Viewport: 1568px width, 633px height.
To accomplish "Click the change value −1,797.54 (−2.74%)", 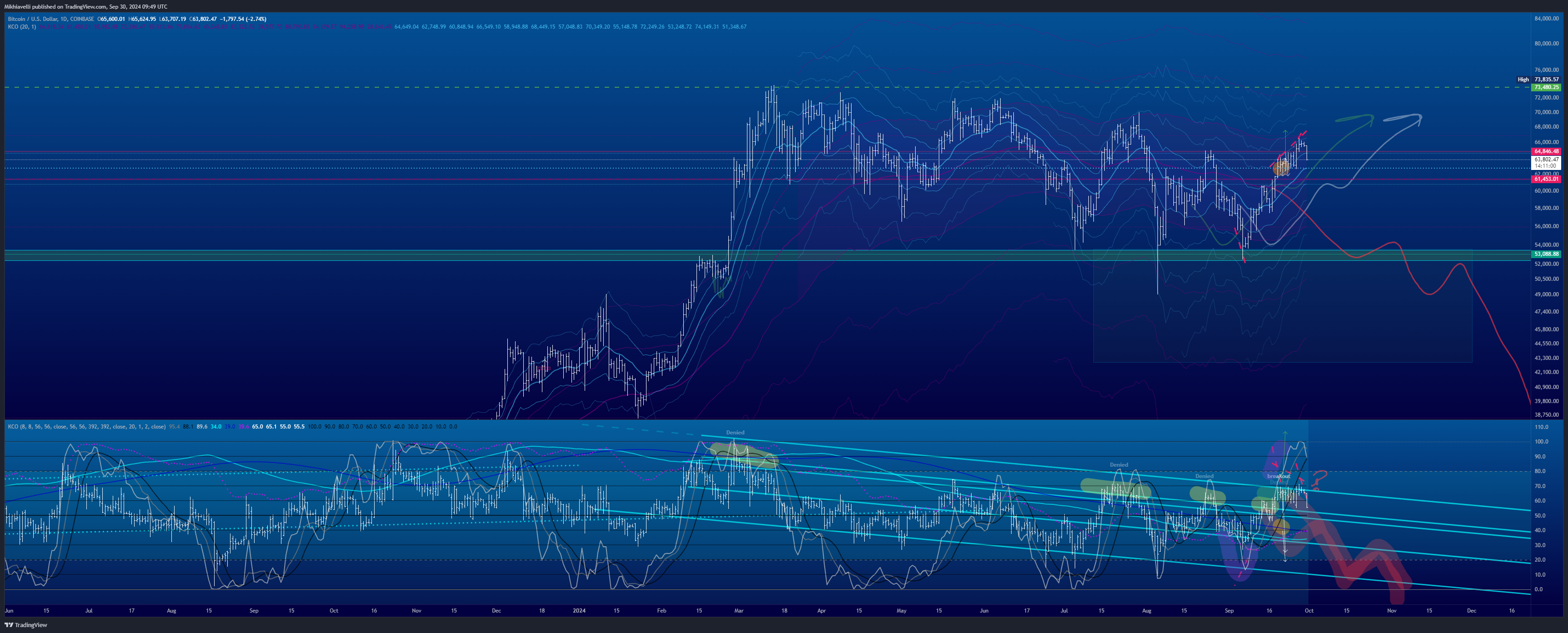I will point(243,19).
